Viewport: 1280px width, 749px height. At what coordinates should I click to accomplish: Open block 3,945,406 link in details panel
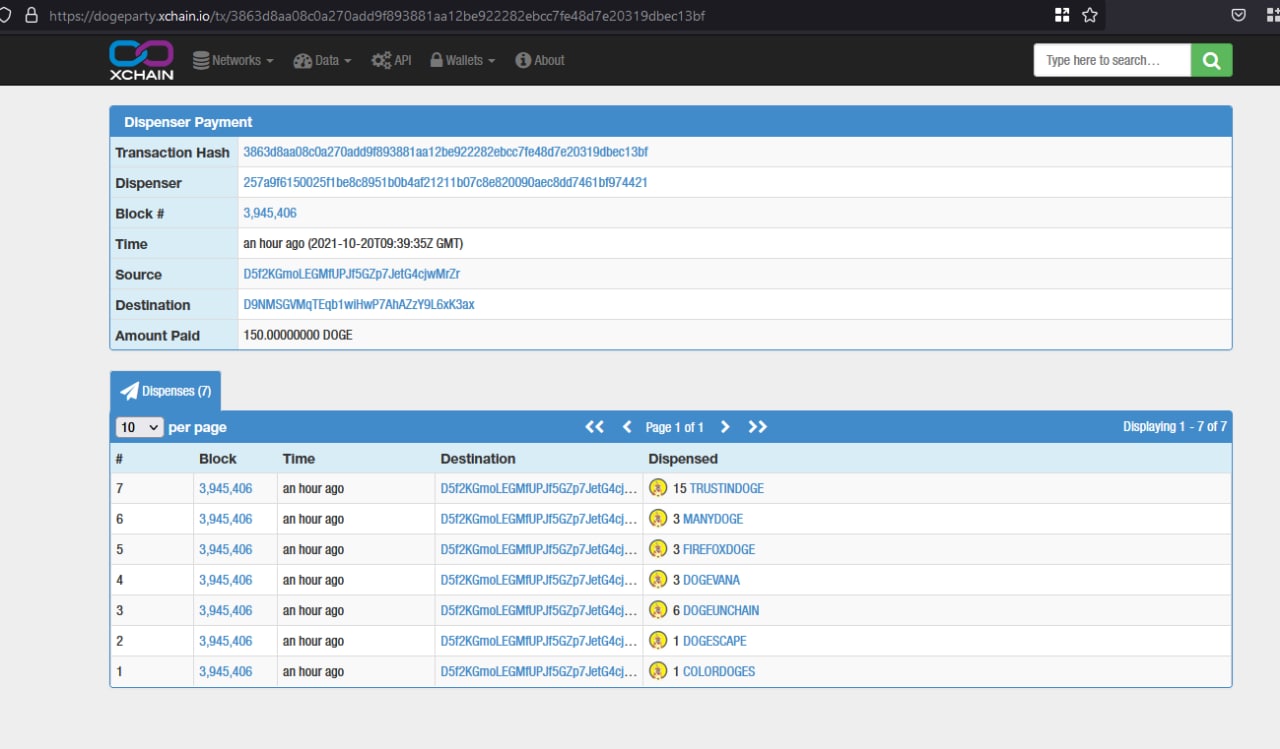(x=270, y=213)
